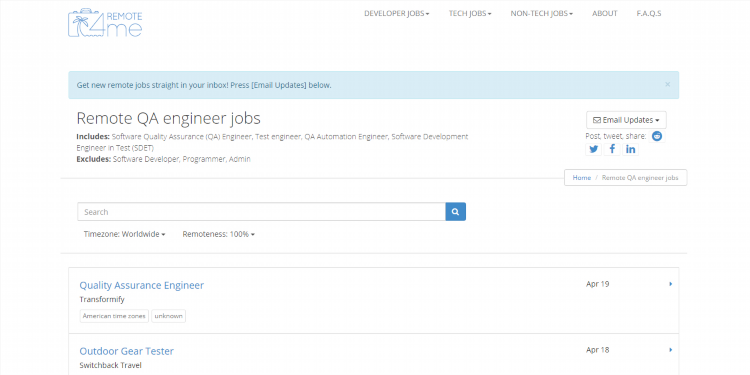This screenshot has height=375, width=750.
Task: Expand the Quality Assurance Engineer row arrow
Action: [x=671, y=284]
